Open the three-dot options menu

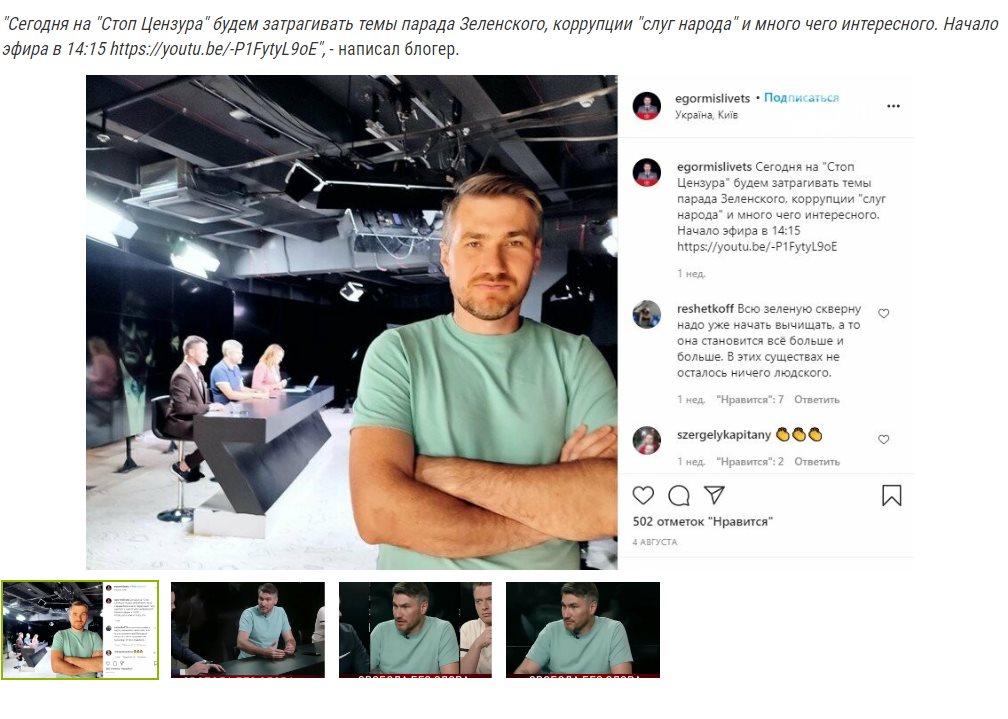894,106
